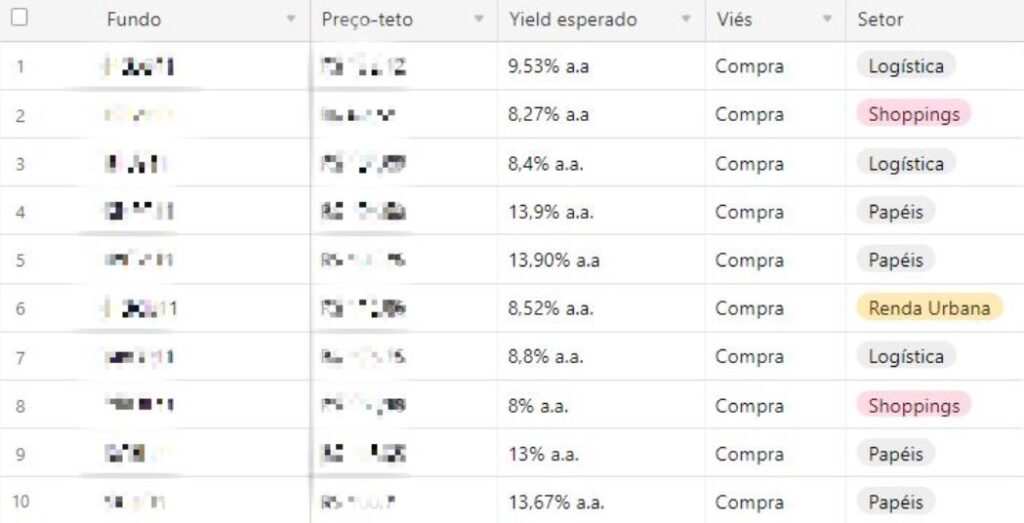The image size is (1024, 523).
Task: Click the Yield esperado header label
Action: click(x=572, y=20)
